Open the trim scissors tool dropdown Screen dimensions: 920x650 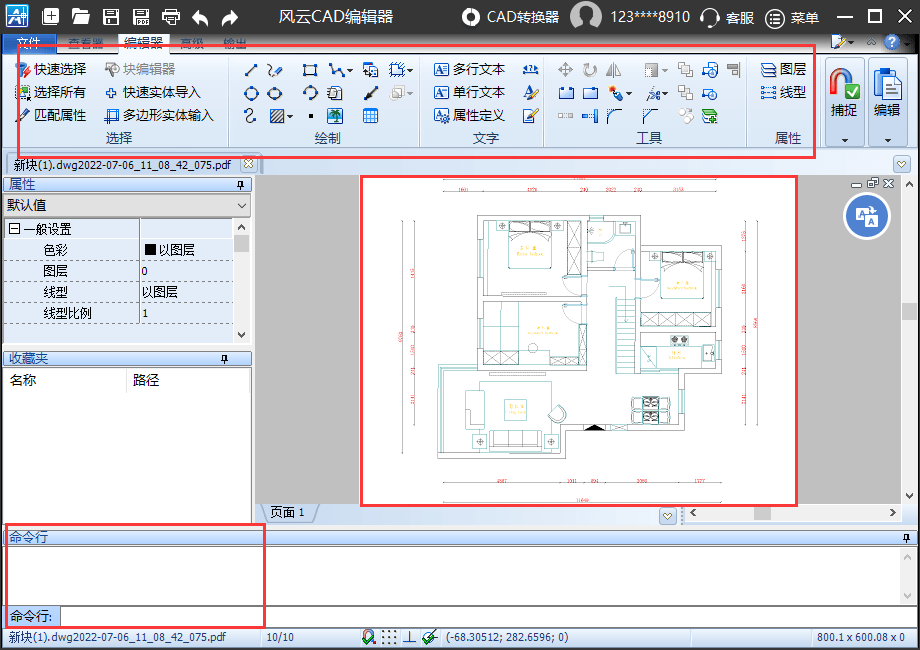coord(665,94)
